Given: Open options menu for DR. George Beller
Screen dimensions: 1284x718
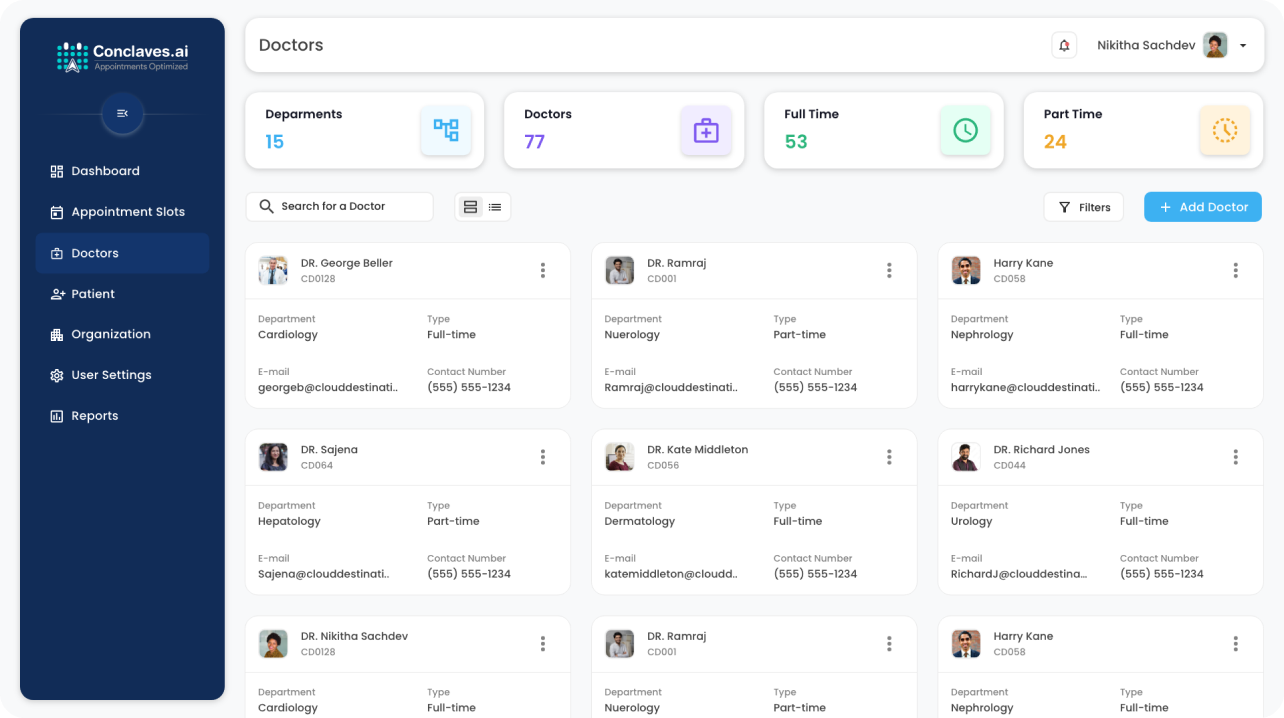Looking at the screenshot, I should click(x=543, y=270).
